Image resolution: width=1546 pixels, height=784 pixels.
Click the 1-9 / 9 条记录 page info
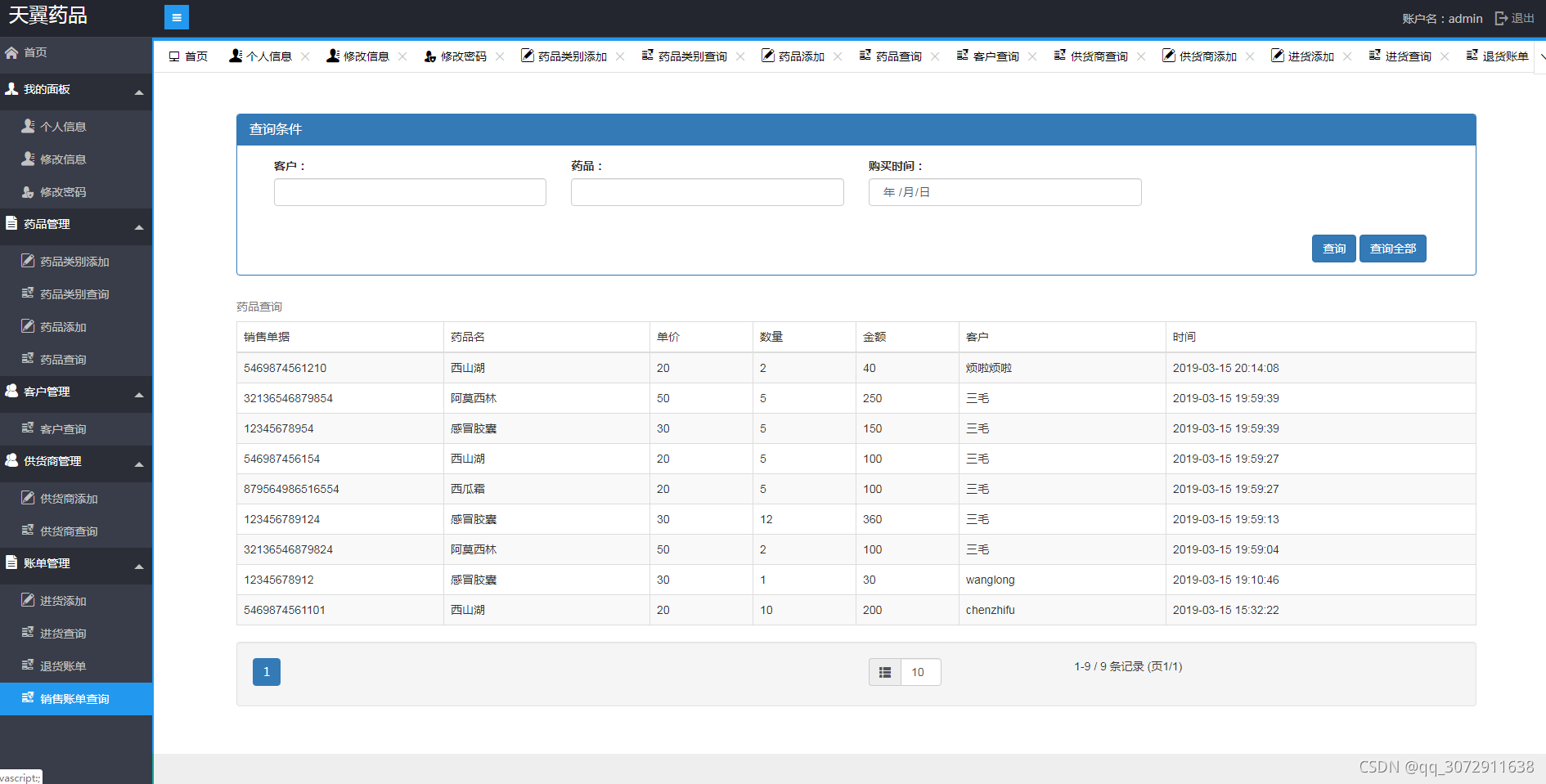pos(1128,666)
